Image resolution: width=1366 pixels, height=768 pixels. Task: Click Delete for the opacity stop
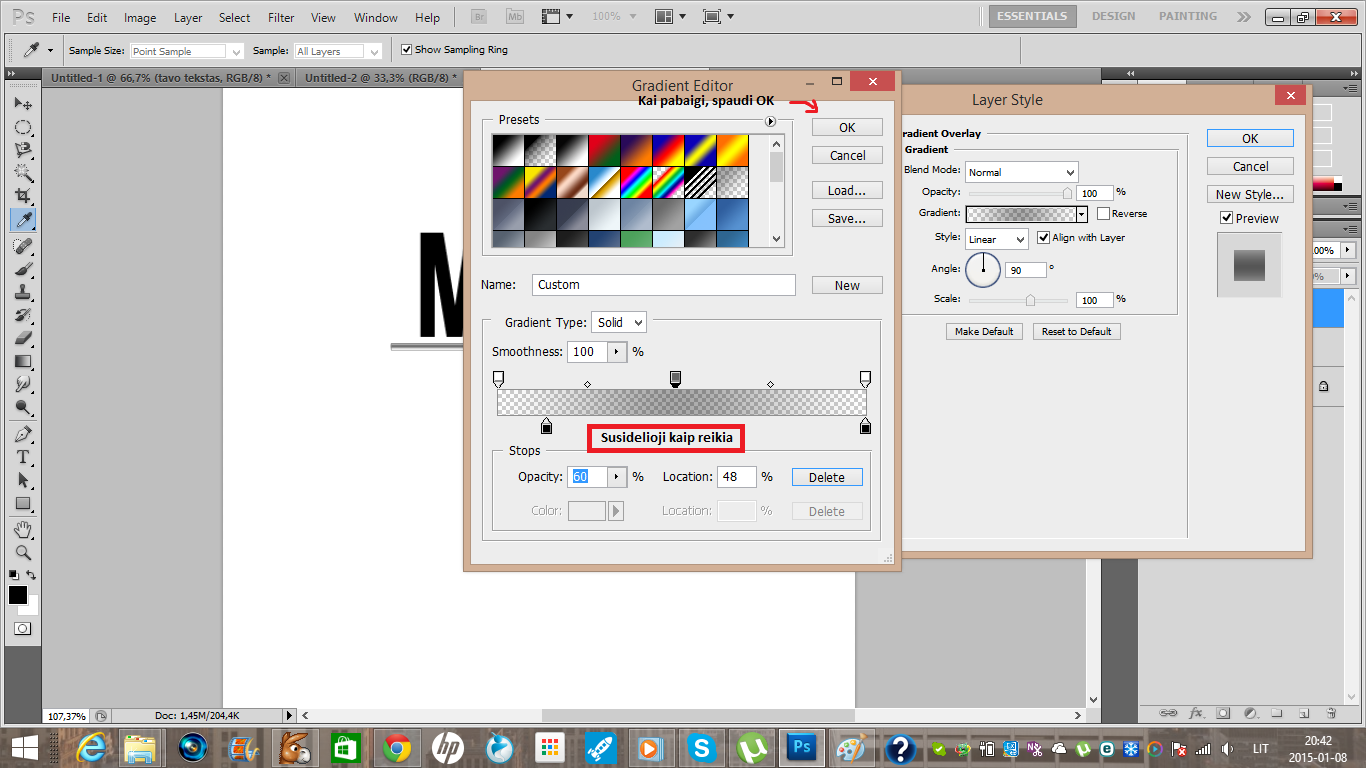point(827,477)
